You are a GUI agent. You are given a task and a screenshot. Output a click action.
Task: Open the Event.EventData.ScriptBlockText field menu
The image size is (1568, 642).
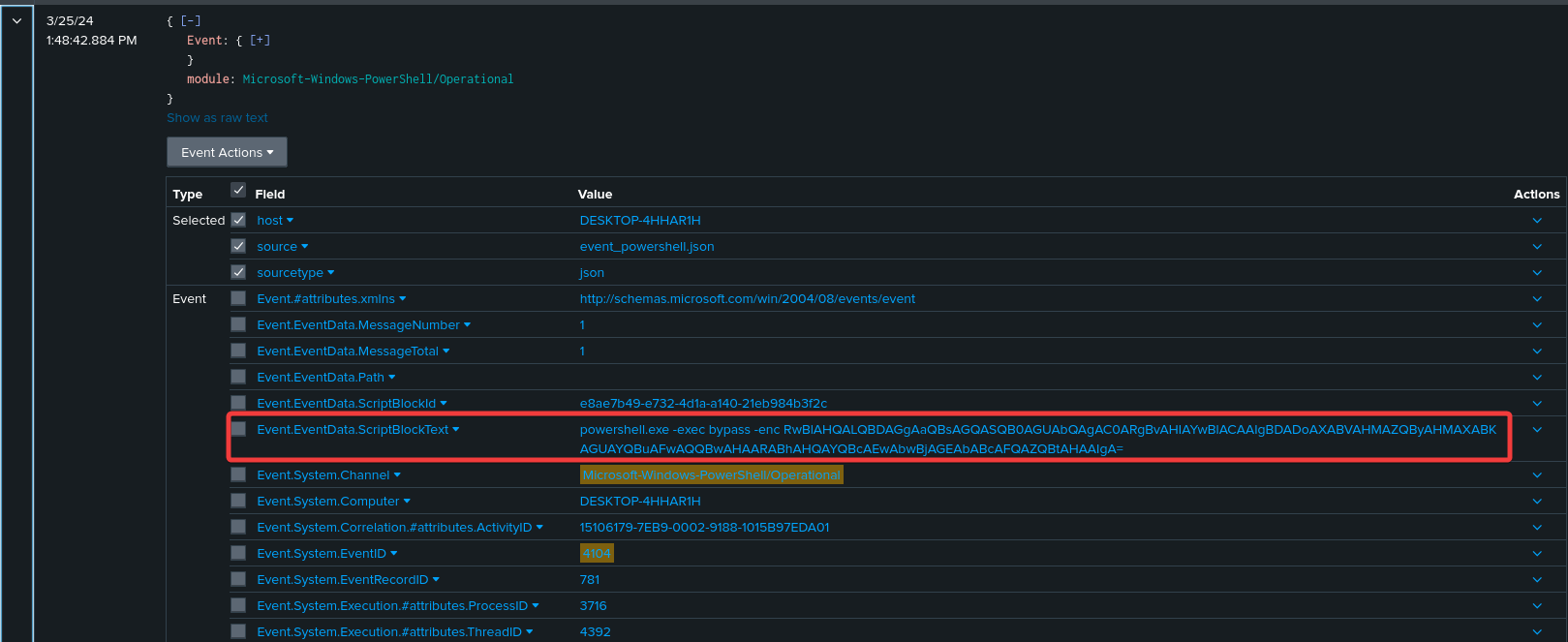[358, 430]
